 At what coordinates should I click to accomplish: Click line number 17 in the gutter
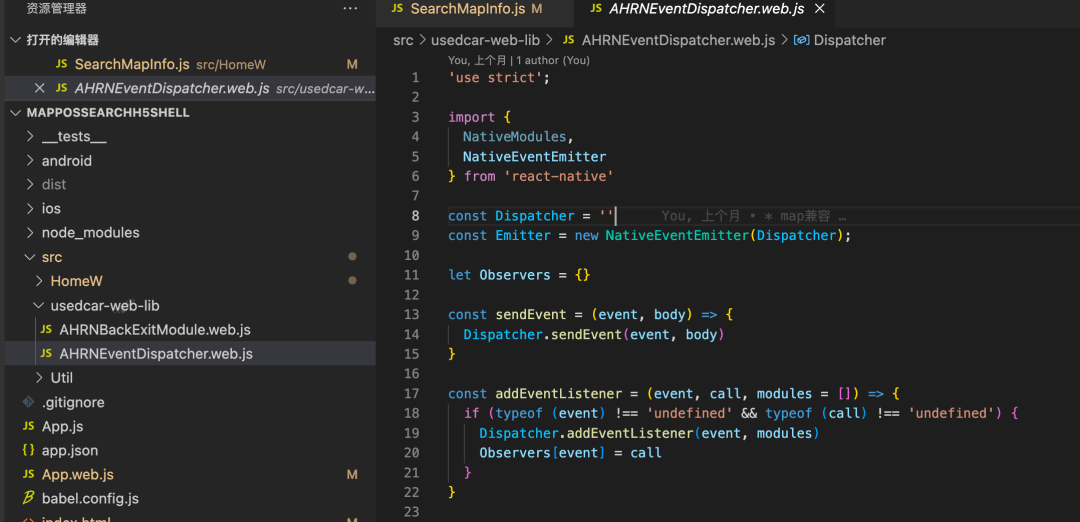pos(411,394)
